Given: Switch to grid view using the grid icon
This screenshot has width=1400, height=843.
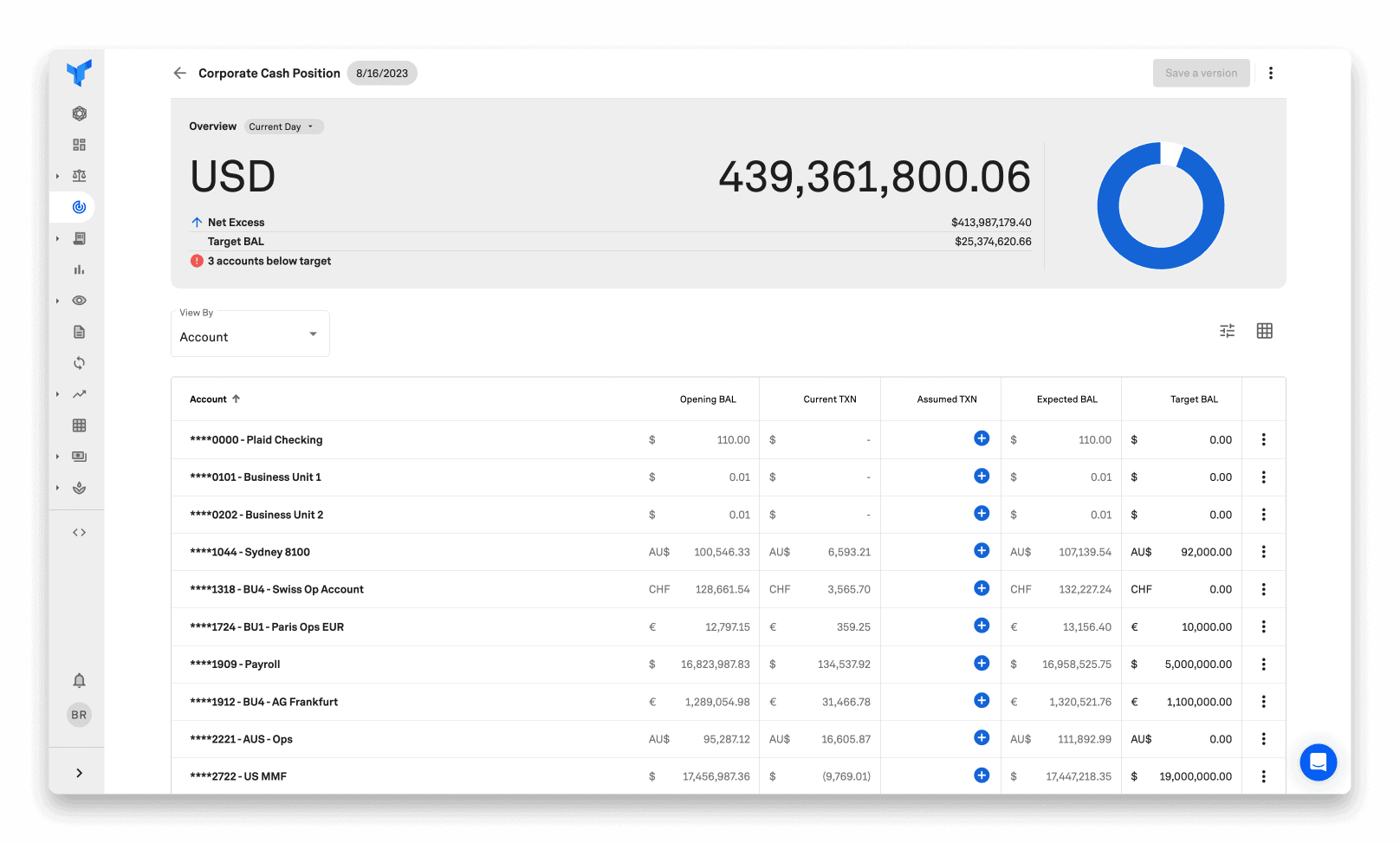Looking at the screenshot, I should (x=1264, y=330).
